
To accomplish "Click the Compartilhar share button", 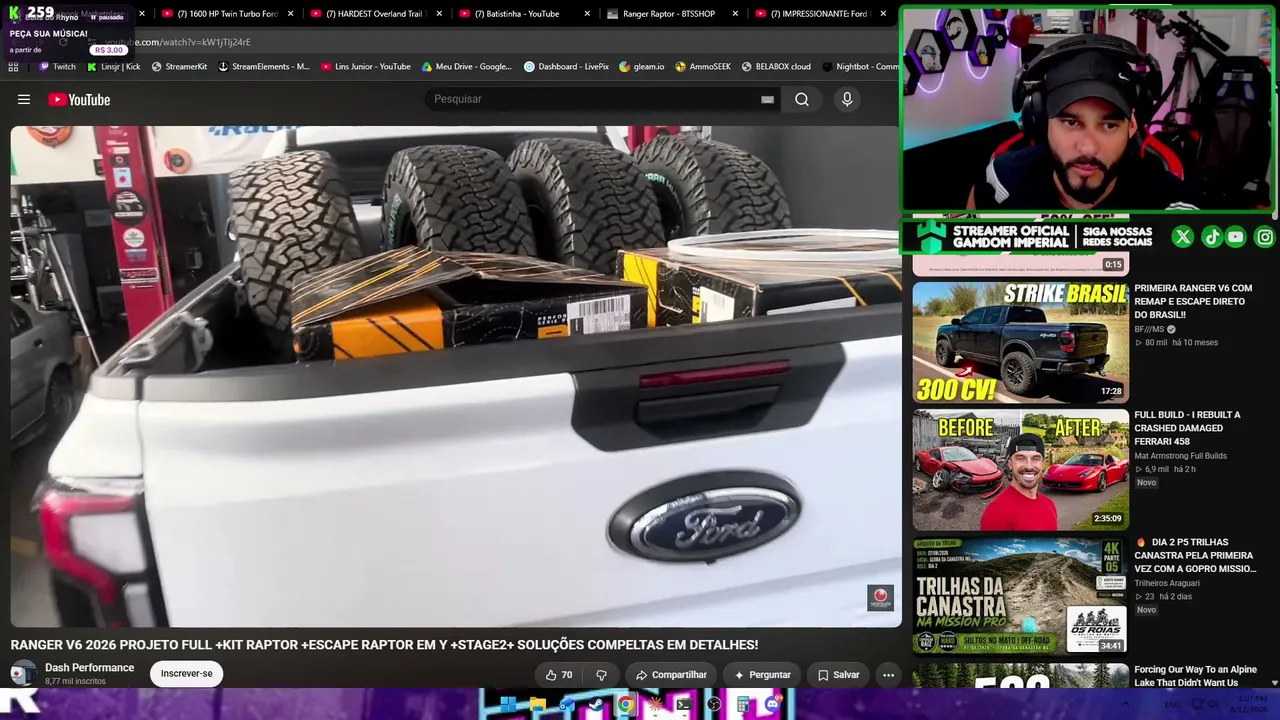I will pos(671,675).
